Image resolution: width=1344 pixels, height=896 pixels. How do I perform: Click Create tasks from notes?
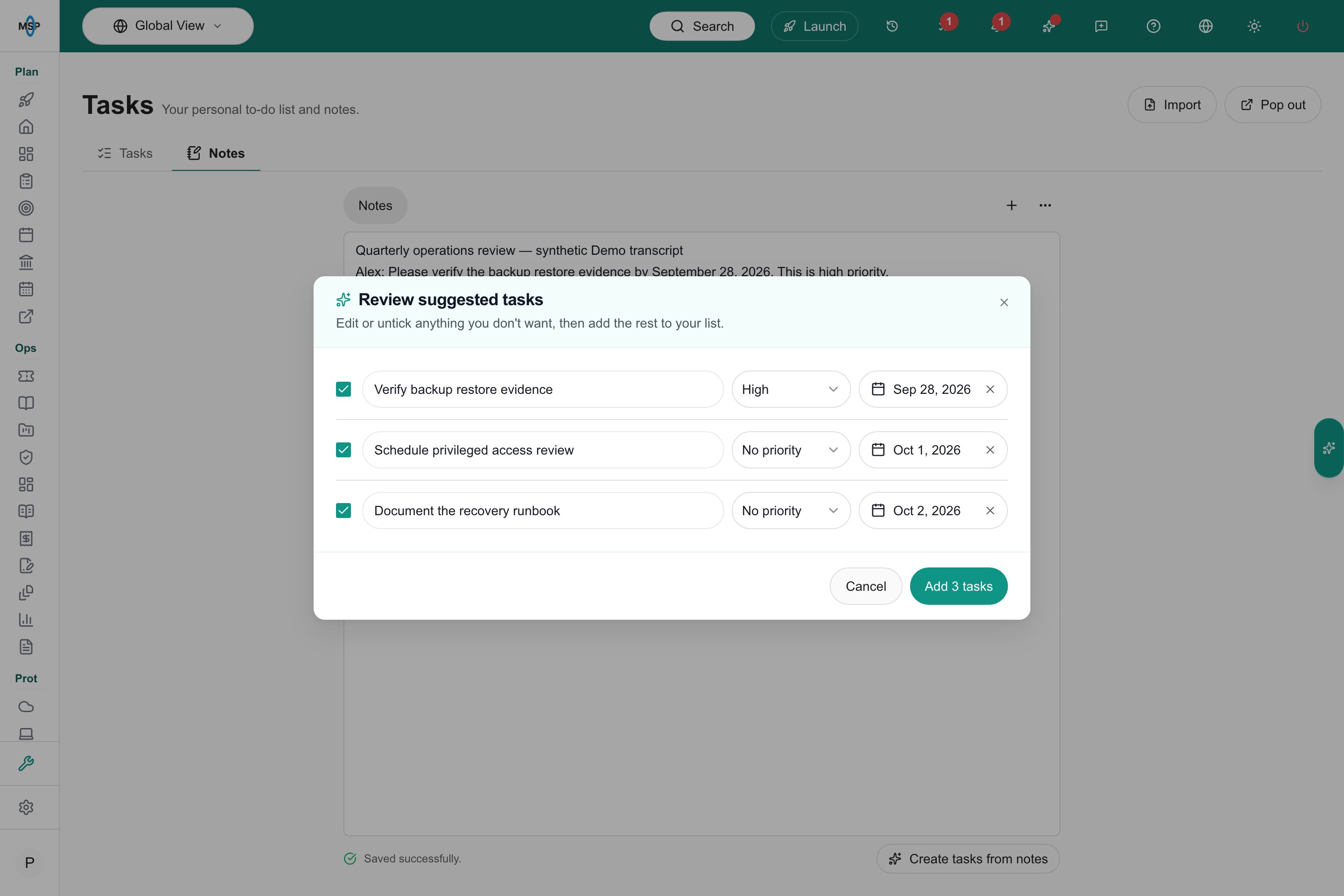(968, 858)
